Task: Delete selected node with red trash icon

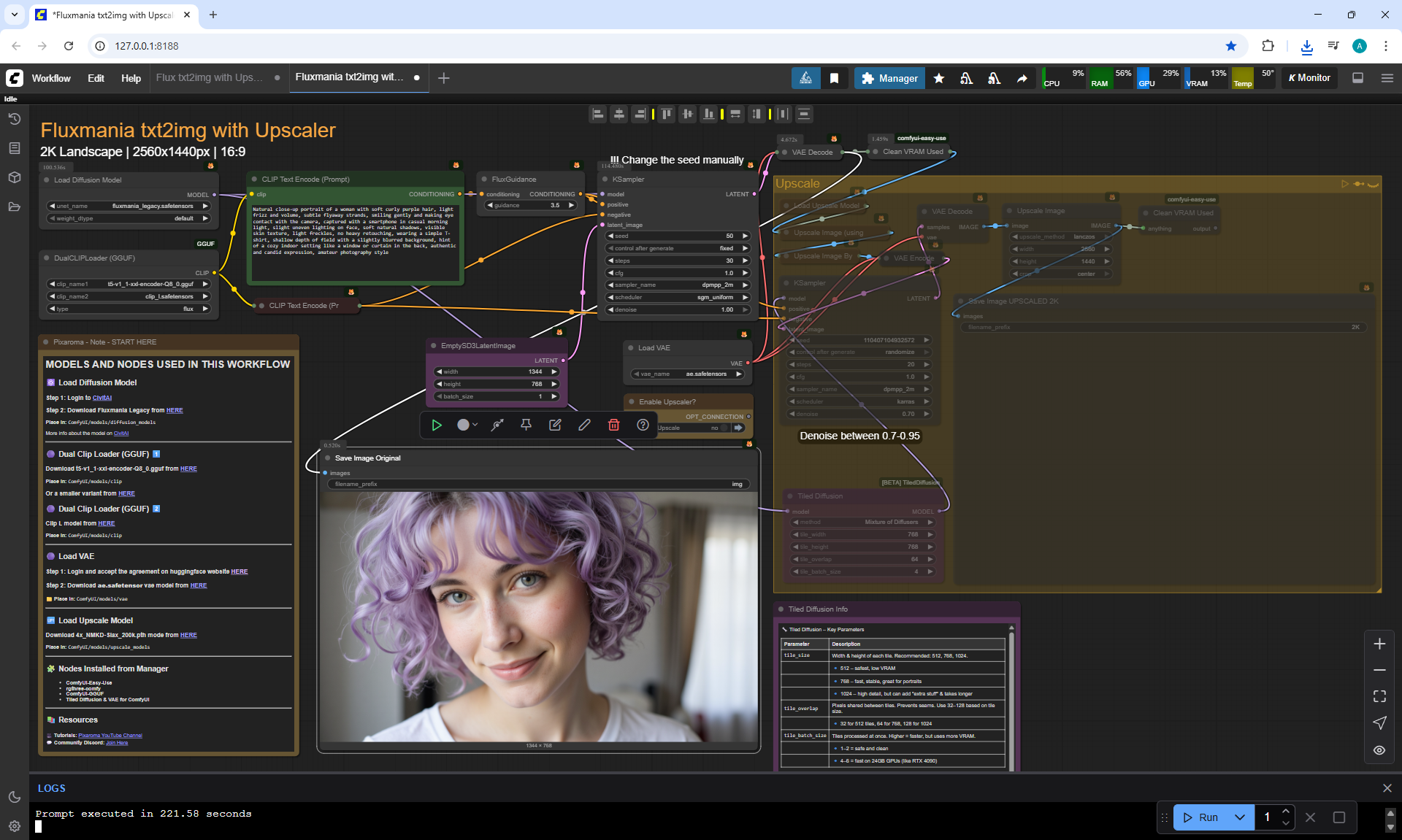Action: pos(613,425)
